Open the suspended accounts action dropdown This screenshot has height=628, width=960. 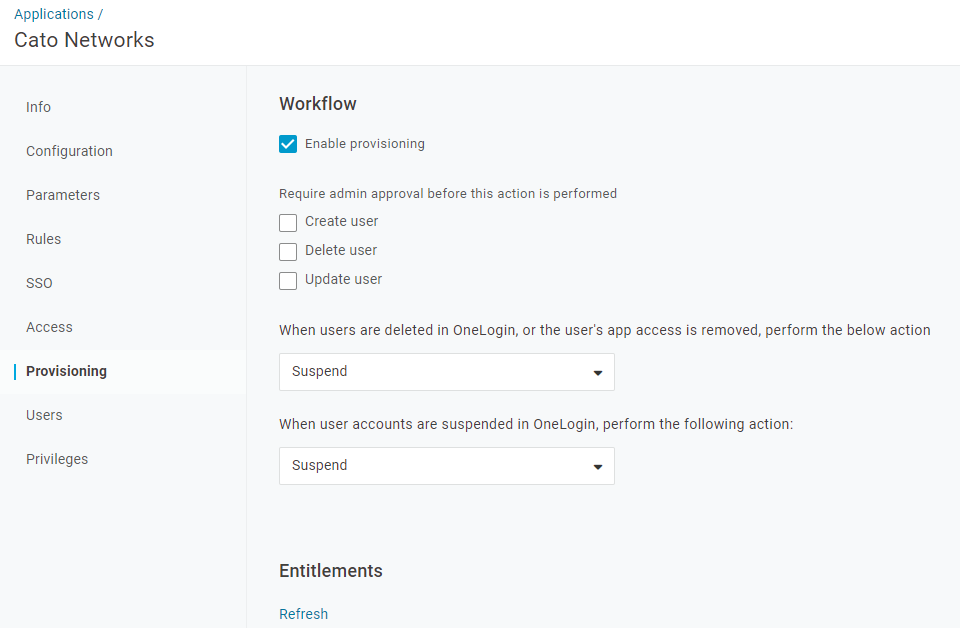click(x=446, y=466)
